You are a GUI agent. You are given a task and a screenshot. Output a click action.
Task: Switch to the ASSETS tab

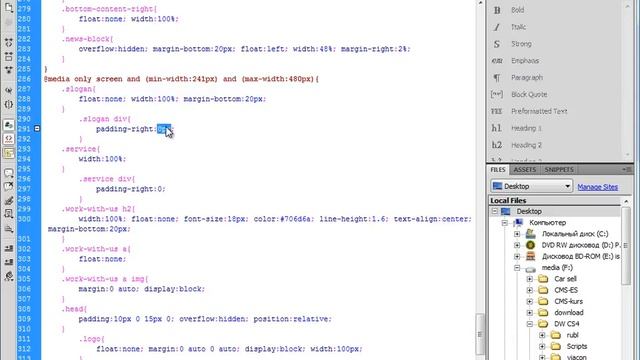[x=524, y=169]
